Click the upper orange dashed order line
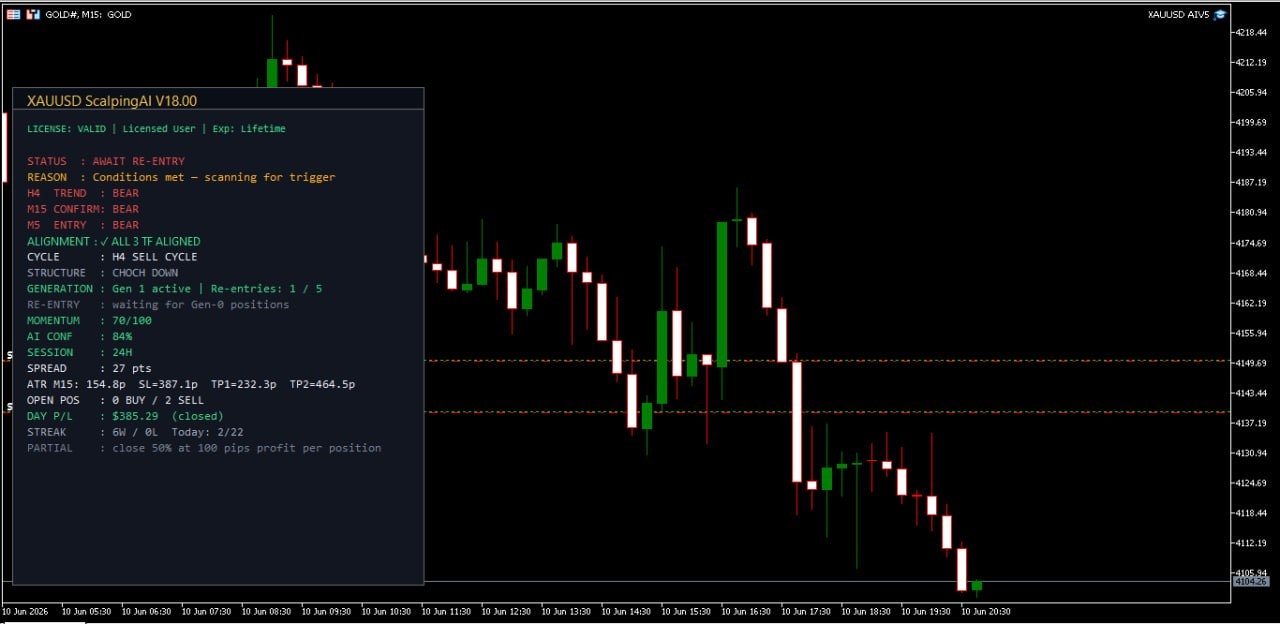The image size is (1280, 624). tap(828, 360)
